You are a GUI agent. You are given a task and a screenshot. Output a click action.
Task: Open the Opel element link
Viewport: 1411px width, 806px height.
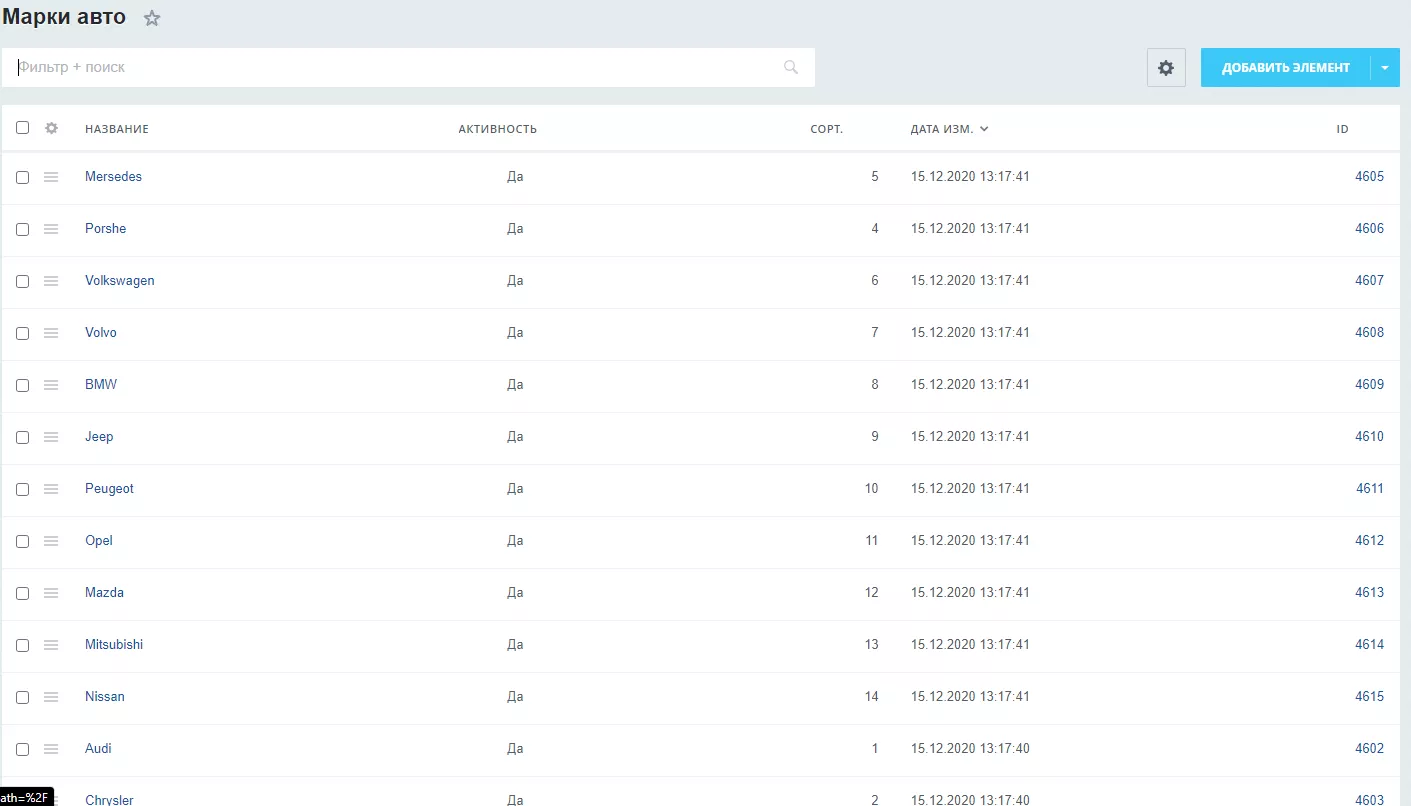pos(99,541)
